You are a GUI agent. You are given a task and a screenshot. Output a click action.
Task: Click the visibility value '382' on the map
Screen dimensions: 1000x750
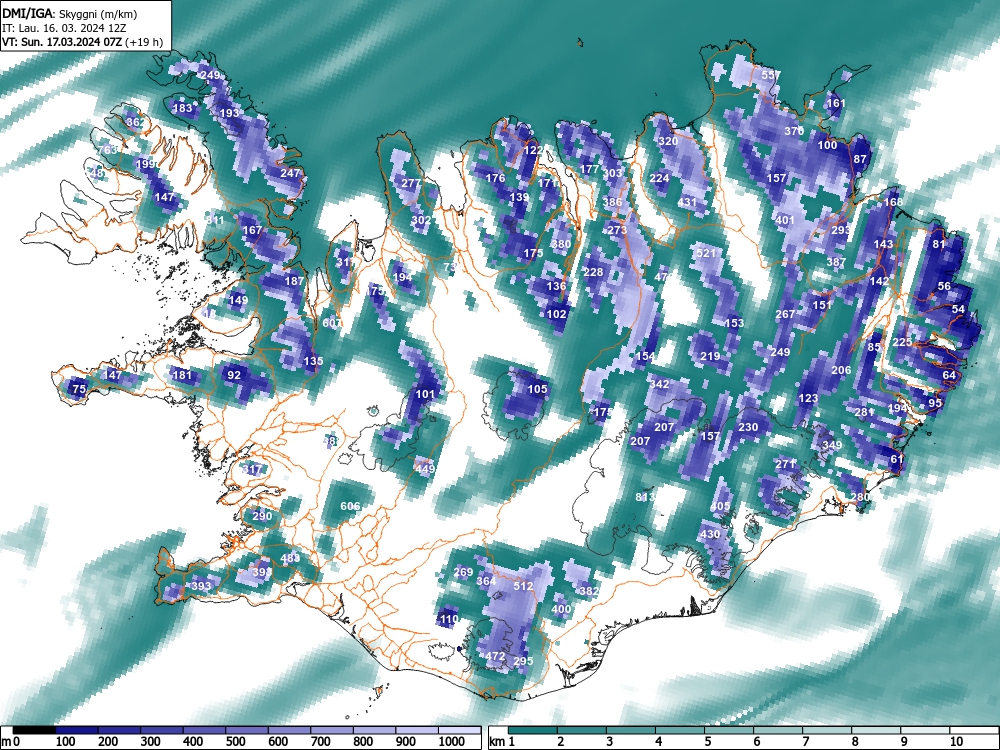click(x=589, y=591)
